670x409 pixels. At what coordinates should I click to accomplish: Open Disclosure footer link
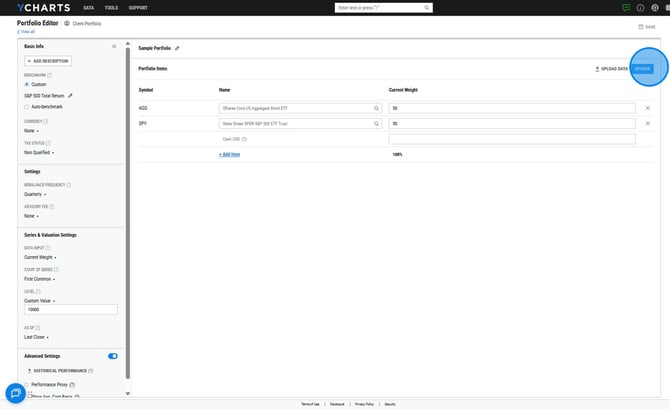click(x=337, y=404)
